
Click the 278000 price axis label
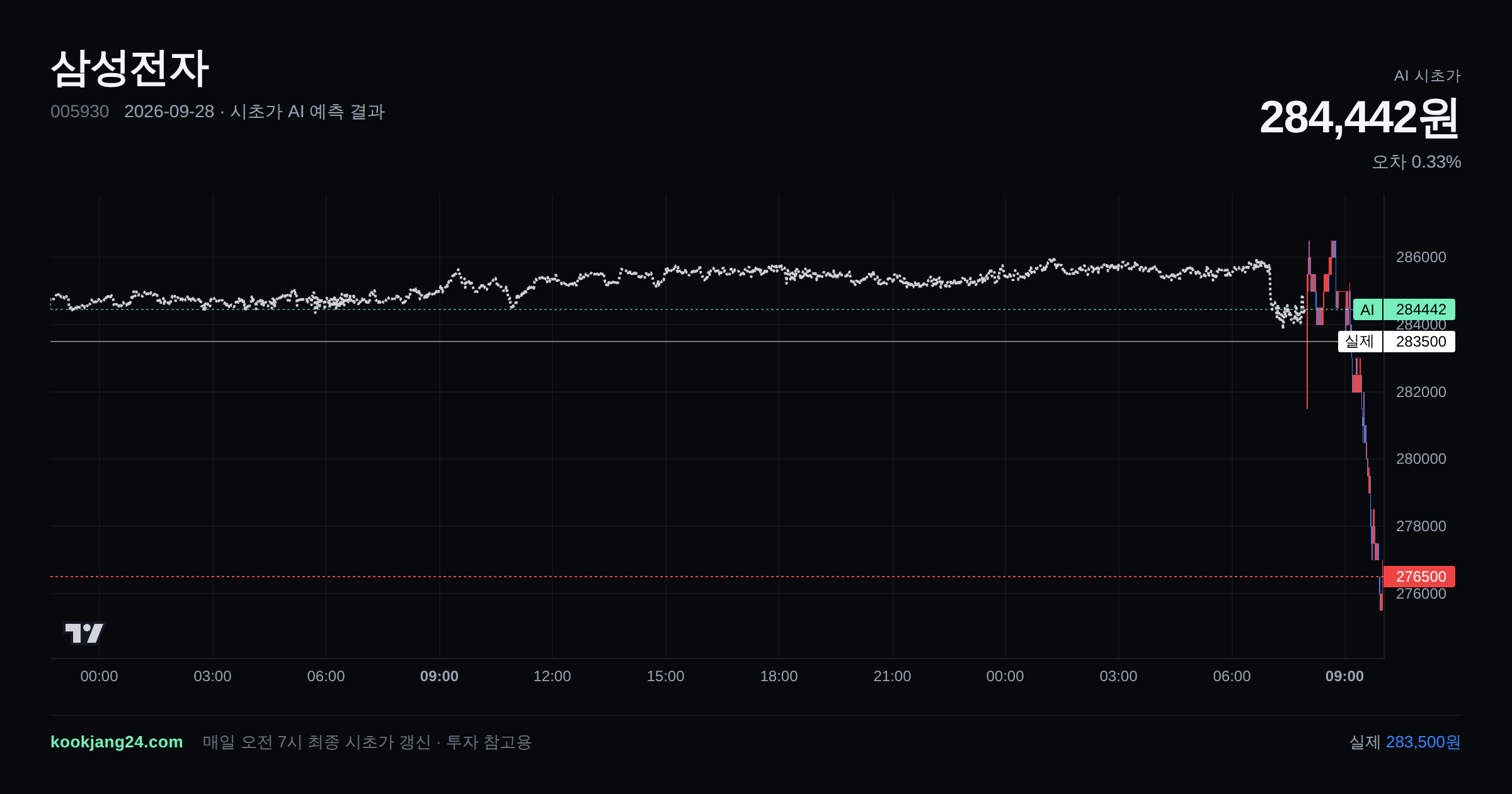point(1421,526)
